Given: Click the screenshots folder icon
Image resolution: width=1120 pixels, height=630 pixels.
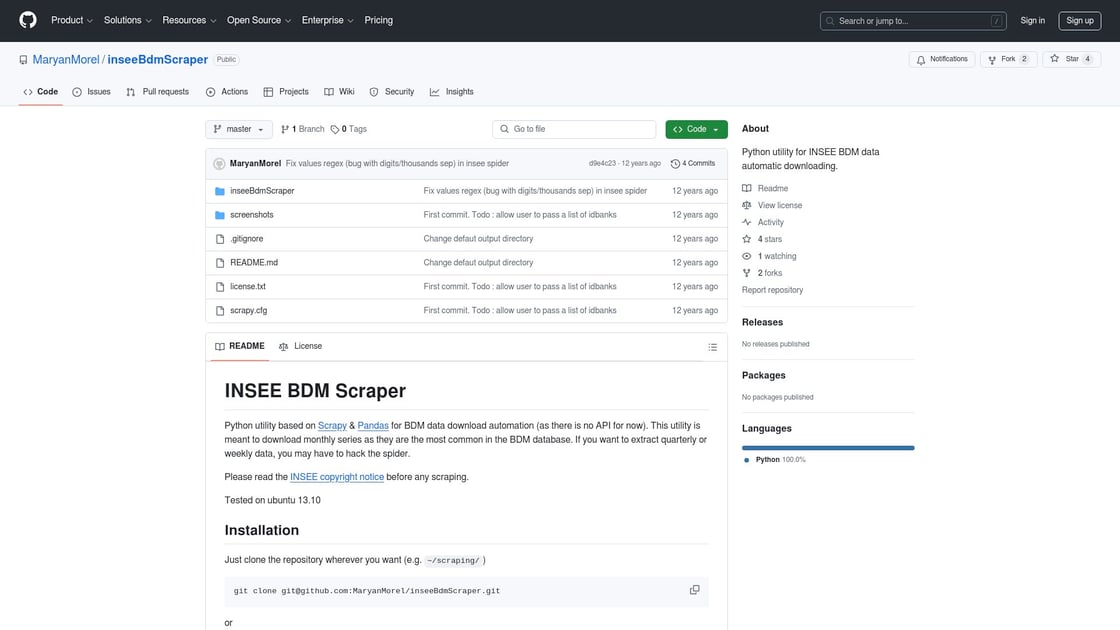Looking at the screenshot, I should click(220, 215).
